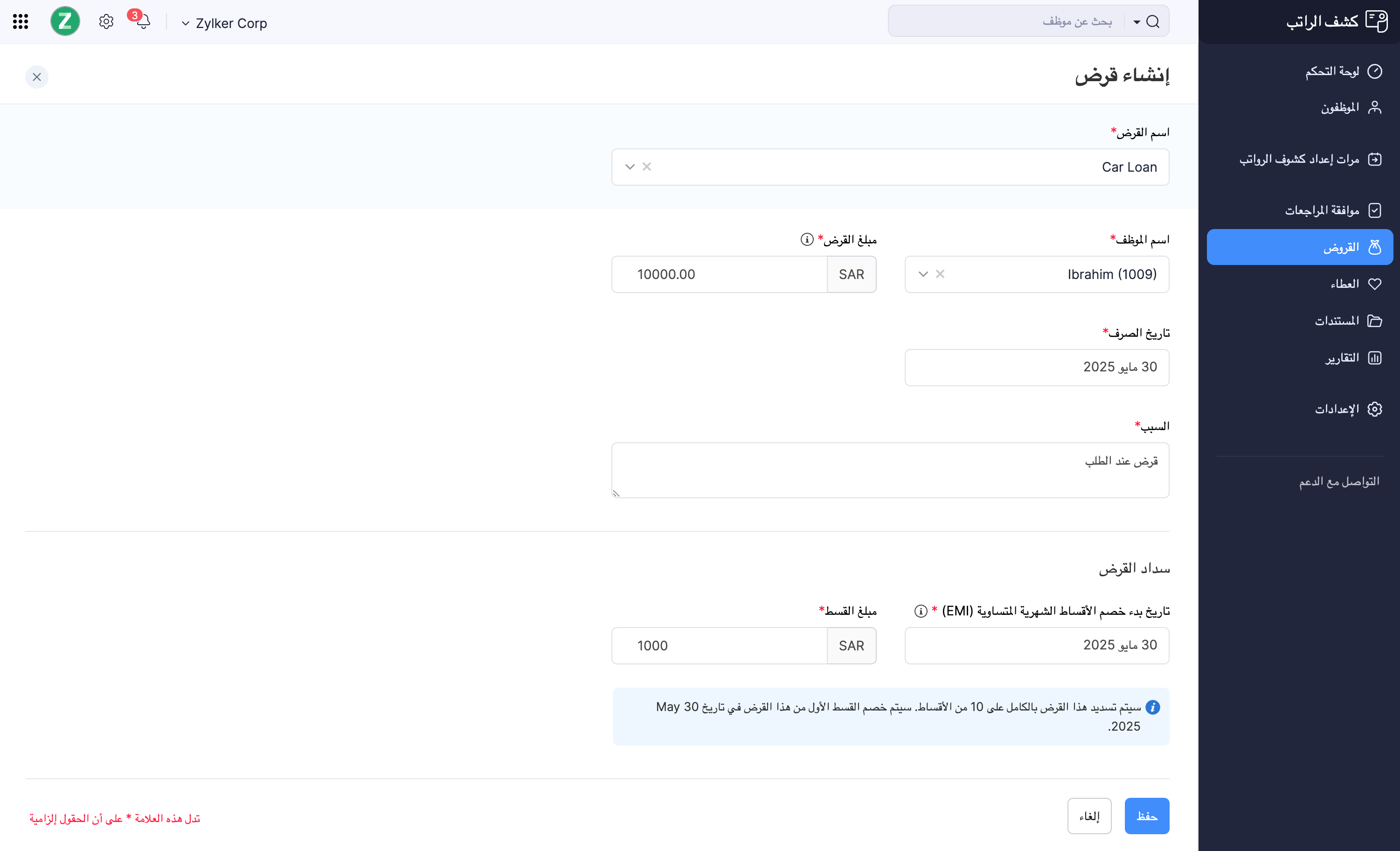The image size is (1400, 851).
Task: Open the Zylker Corp organization switcher
Action: pyautogui.click(x=225, y=23)
